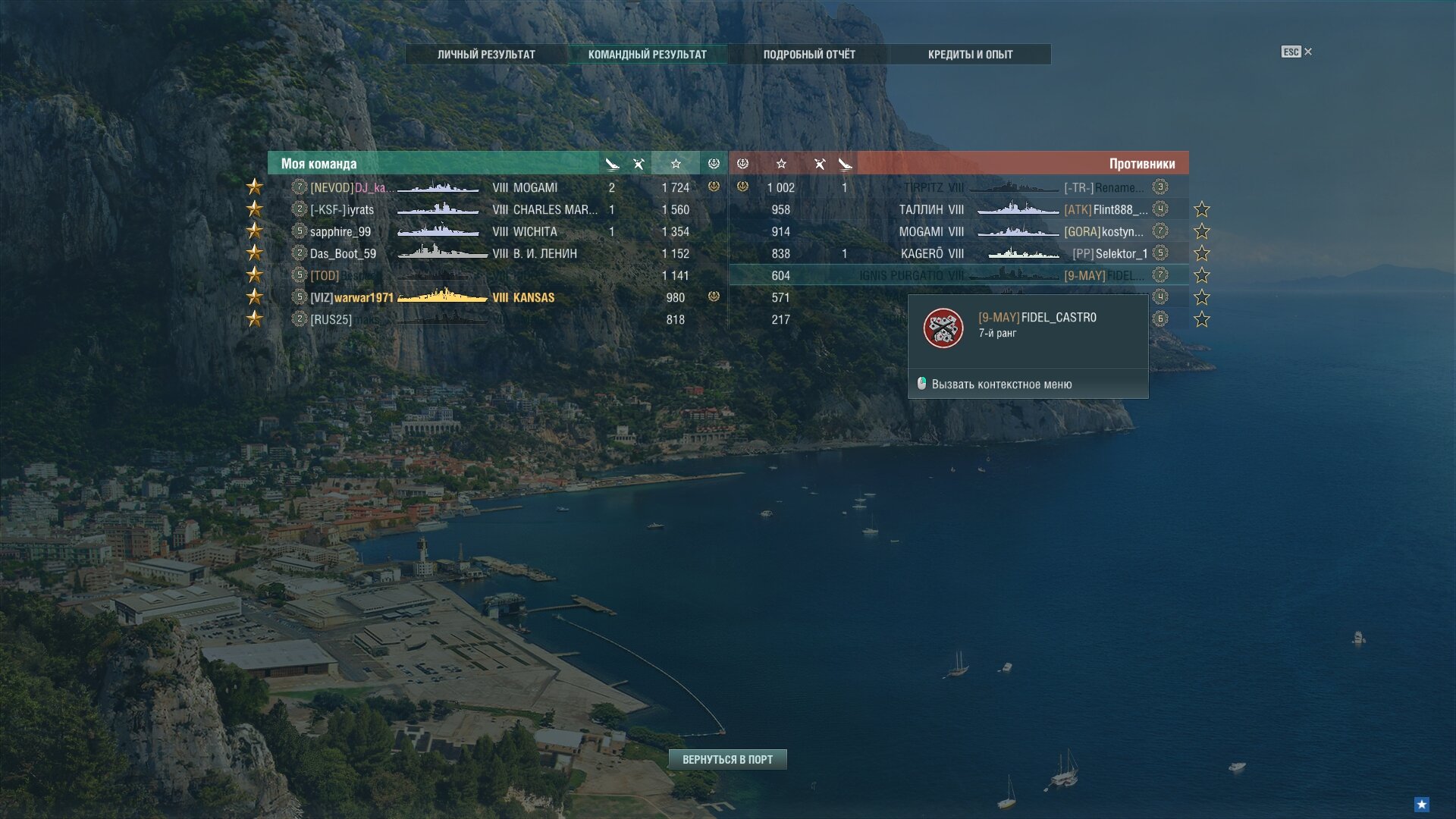Click the Вернуться в порт button
This screenshot has height=819, width=1456.
click(727, 759)
